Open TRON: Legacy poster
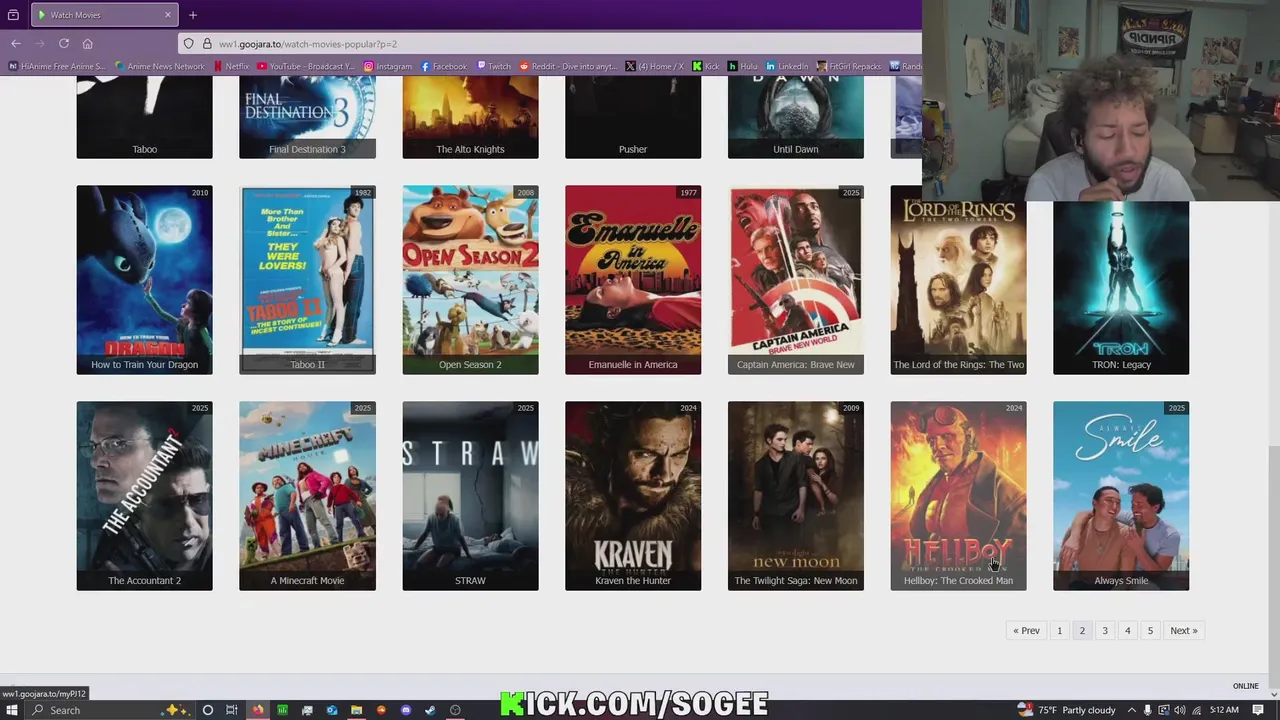The width and height of the screenshot is (1280, 720). click(x=1121, y=288)
